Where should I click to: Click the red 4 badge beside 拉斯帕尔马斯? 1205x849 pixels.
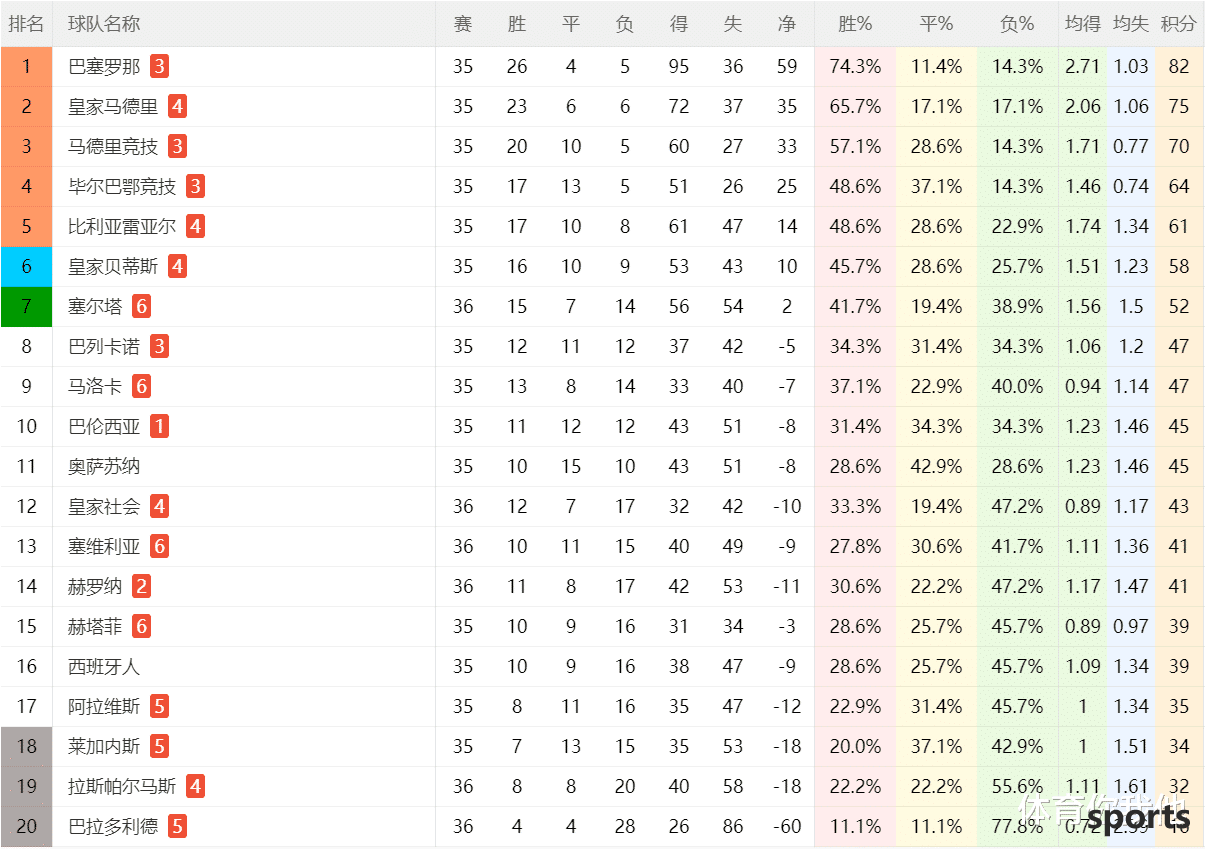point(195,787)
